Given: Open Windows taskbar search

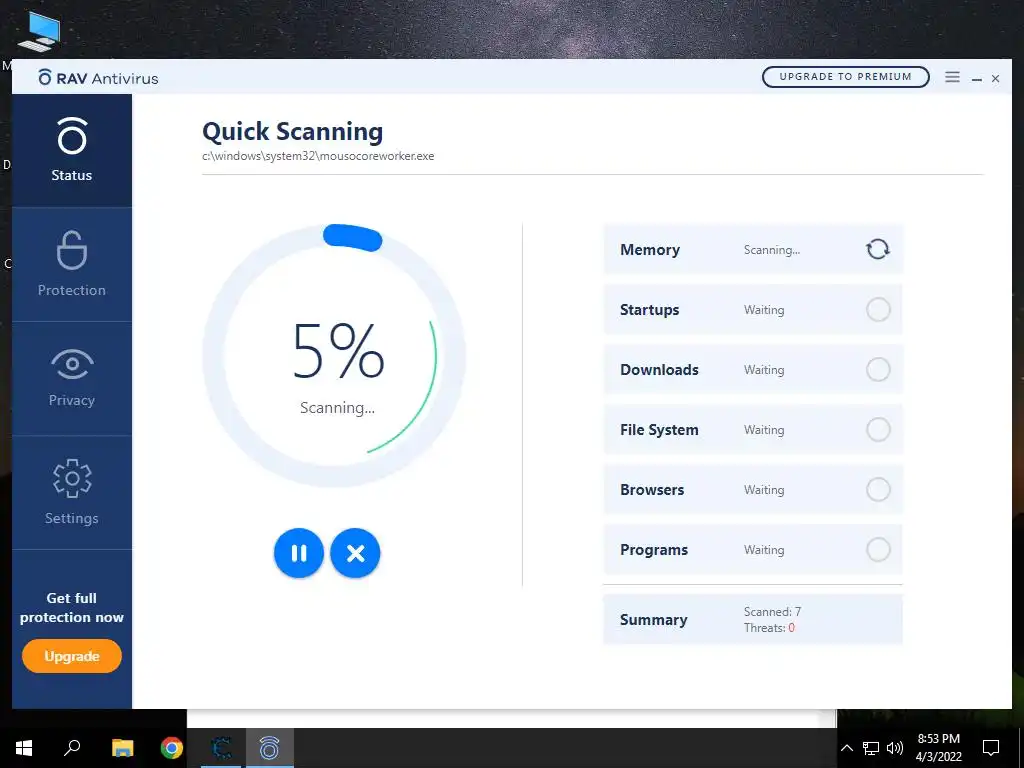Looking at the screenshot, I should click(x=72, y=748).
